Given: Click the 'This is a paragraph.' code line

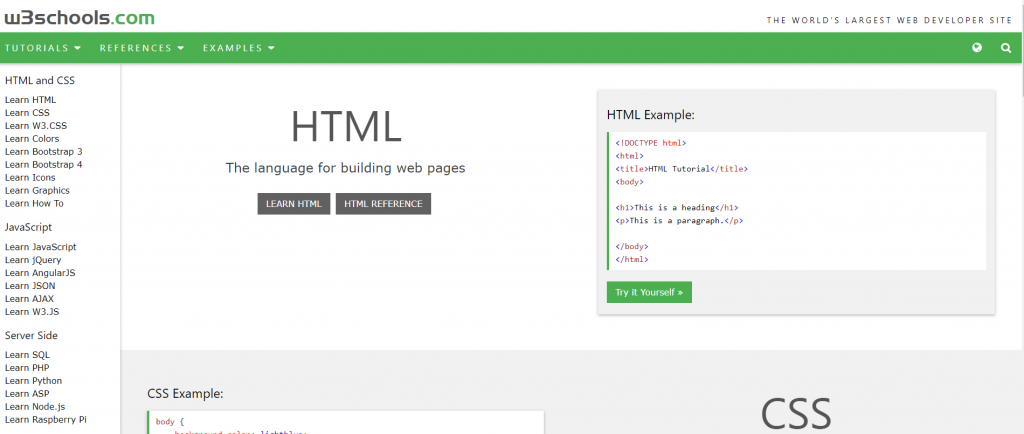Looking at the screenshot, I should pos(679,221).
